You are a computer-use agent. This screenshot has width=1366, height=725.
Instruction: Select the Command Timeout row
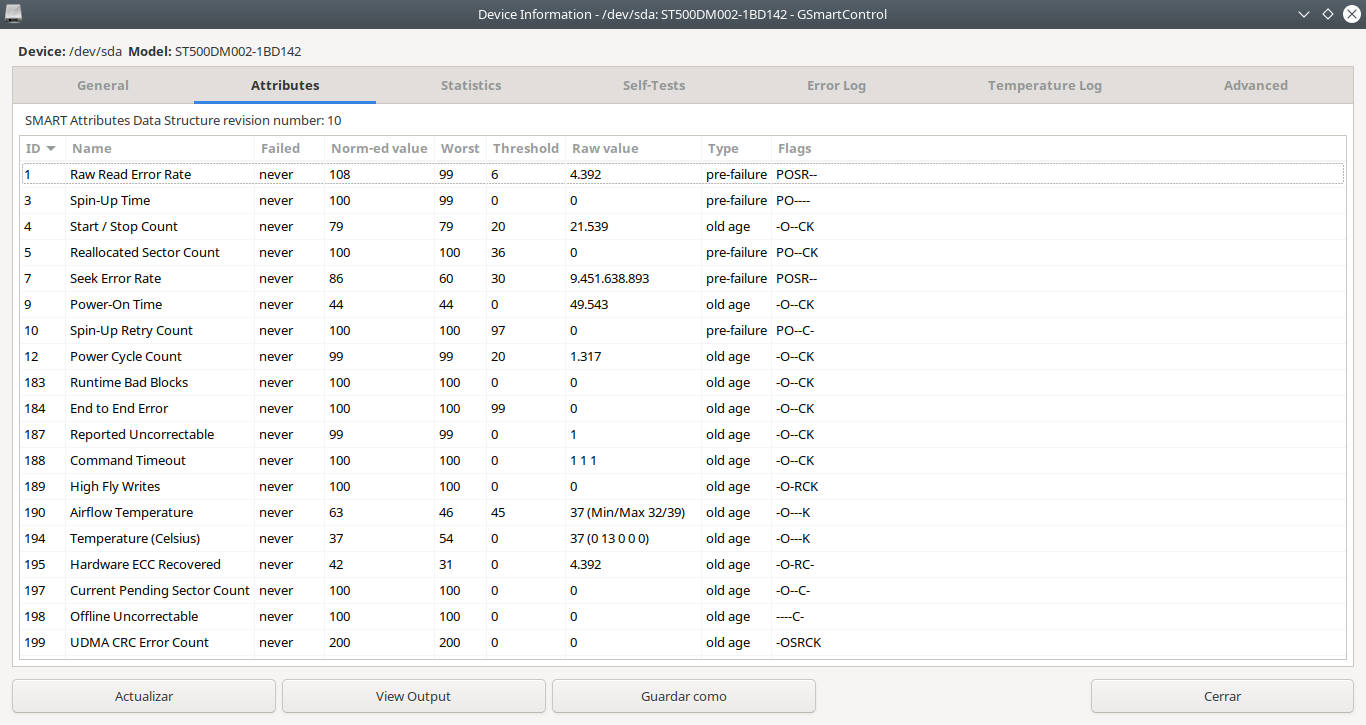tap(683, 460)
